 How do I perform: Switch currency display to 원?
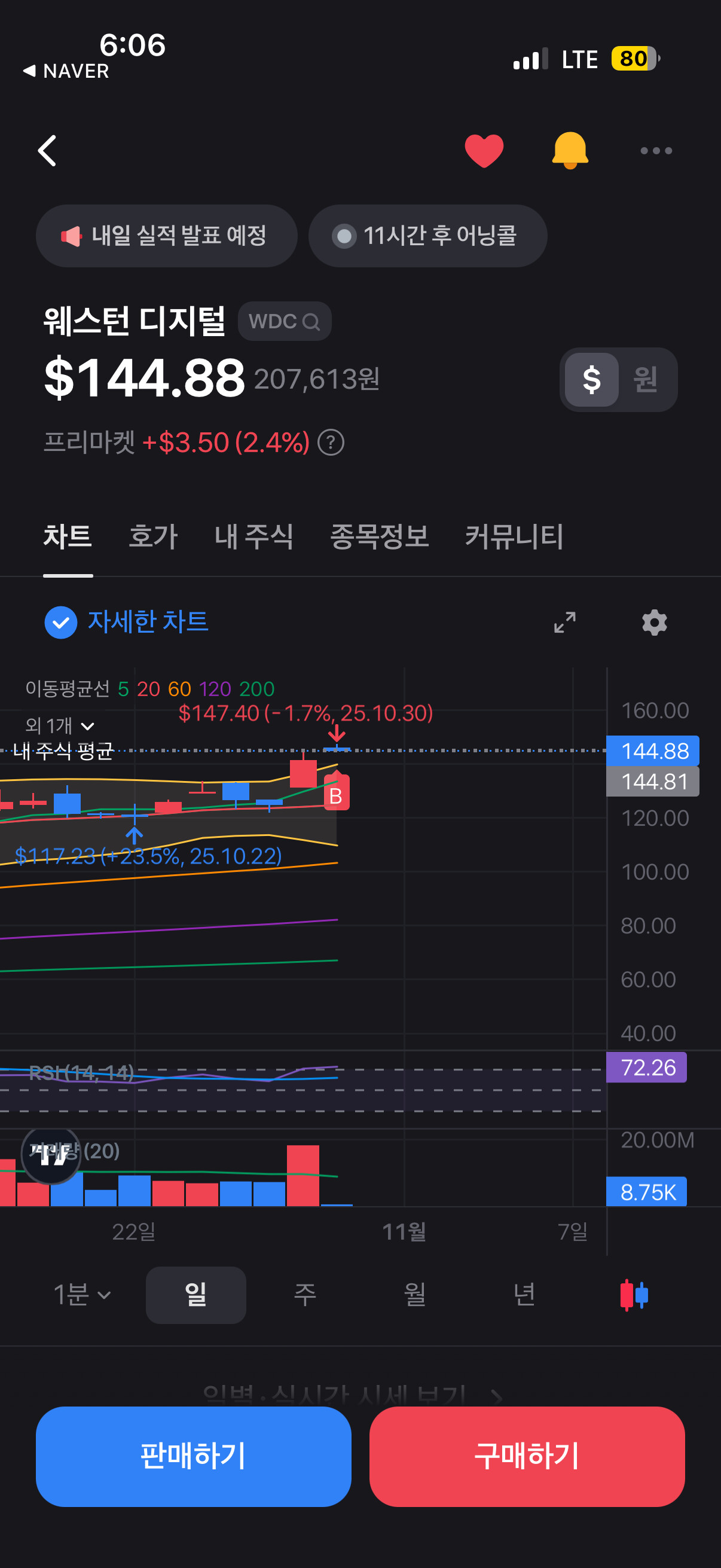pyautogui.click(x=645, y=379)
